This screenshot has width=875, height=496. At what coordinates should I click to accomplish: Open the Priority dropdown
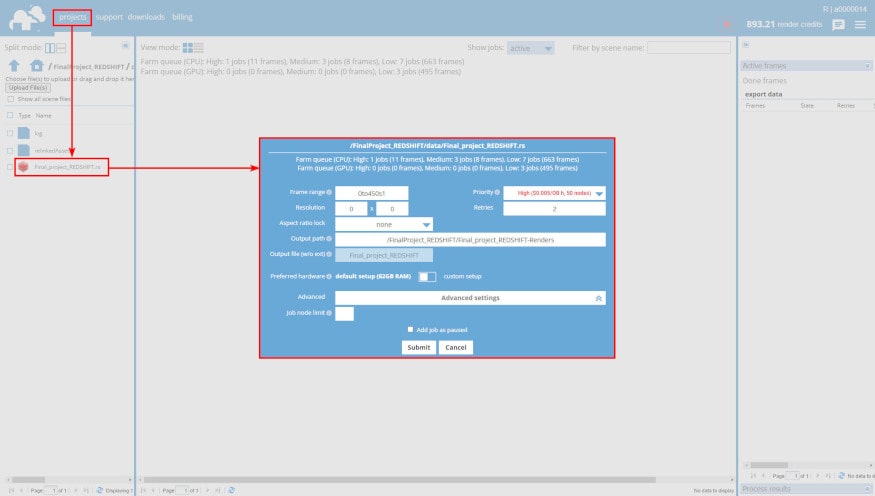(554, 193)
